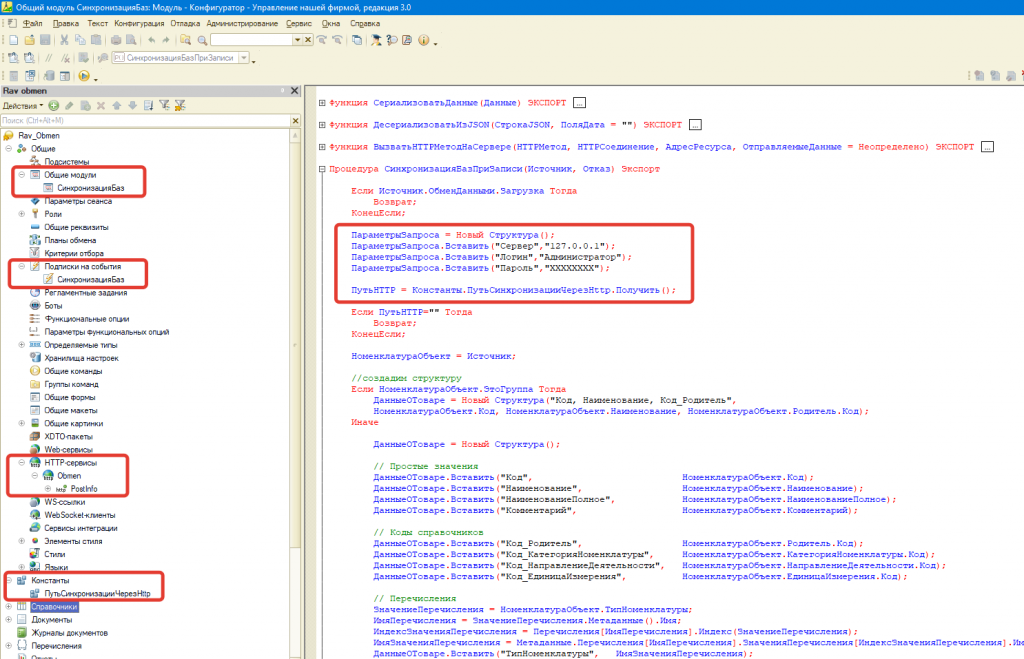Open procedure list dropdown СинхронизацияБазПриЗаписи
This screenshot has width=1024, height=659.
tap(244, 58)
